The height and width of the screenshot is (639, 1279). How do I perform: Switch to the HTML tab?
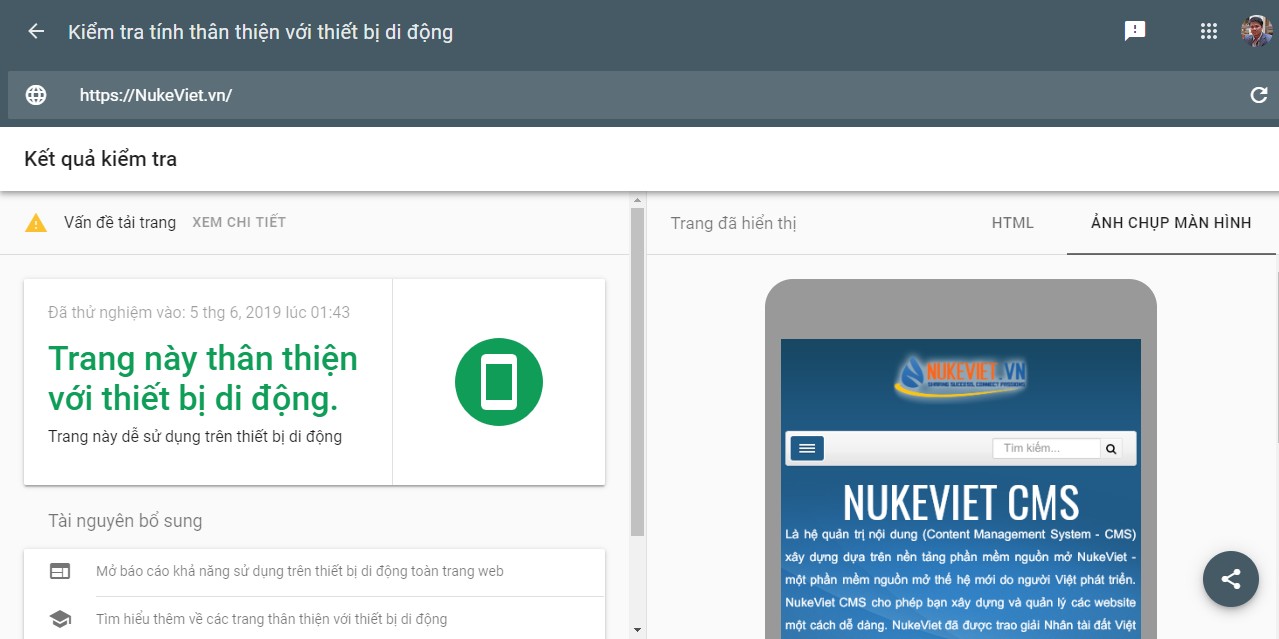tap(1012, 223)
